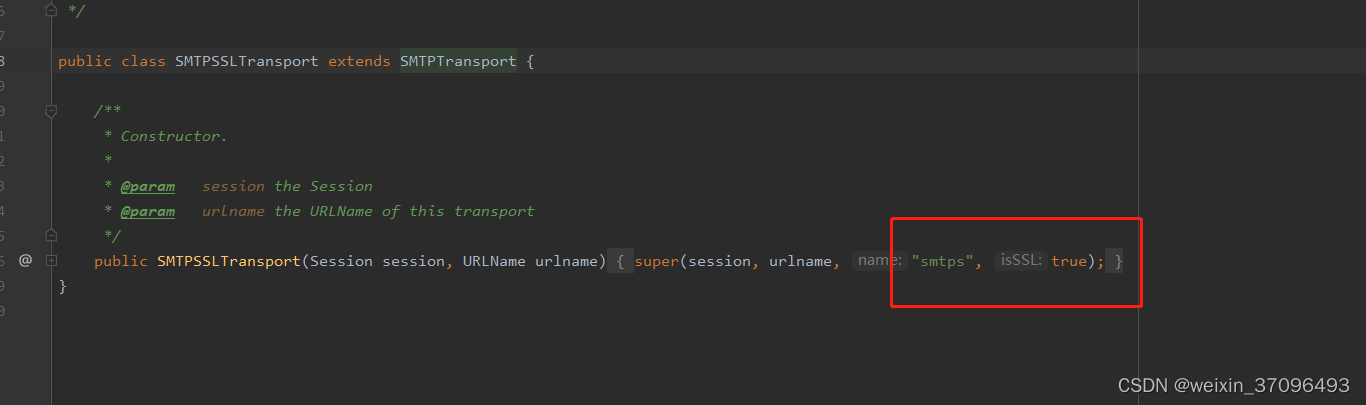Click the folded opening brace placeholder
The image size is (1366, 405).
pos(620,261)
